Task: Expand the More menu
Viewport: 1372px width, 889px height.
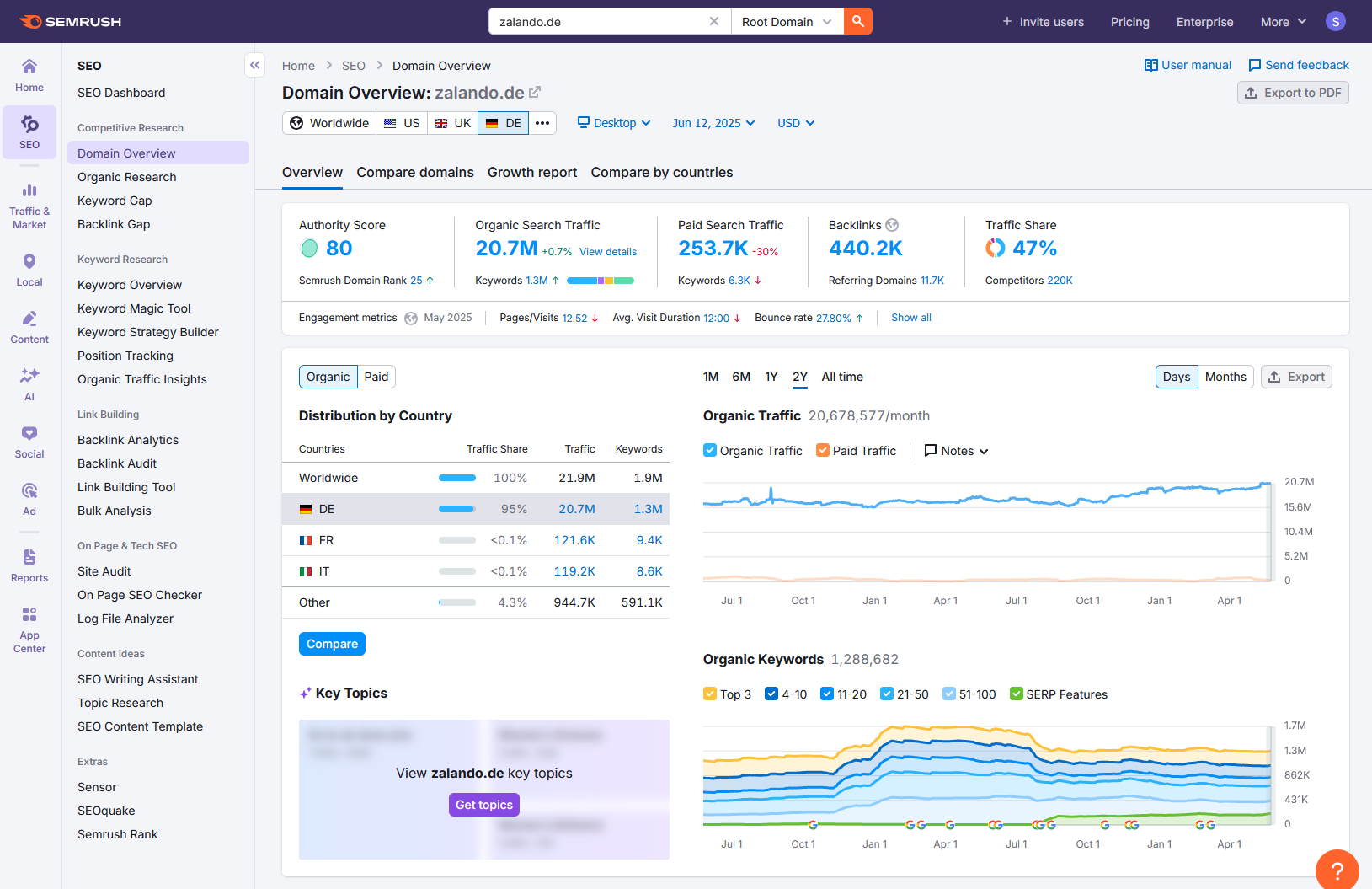Action: click(1284, 22)
